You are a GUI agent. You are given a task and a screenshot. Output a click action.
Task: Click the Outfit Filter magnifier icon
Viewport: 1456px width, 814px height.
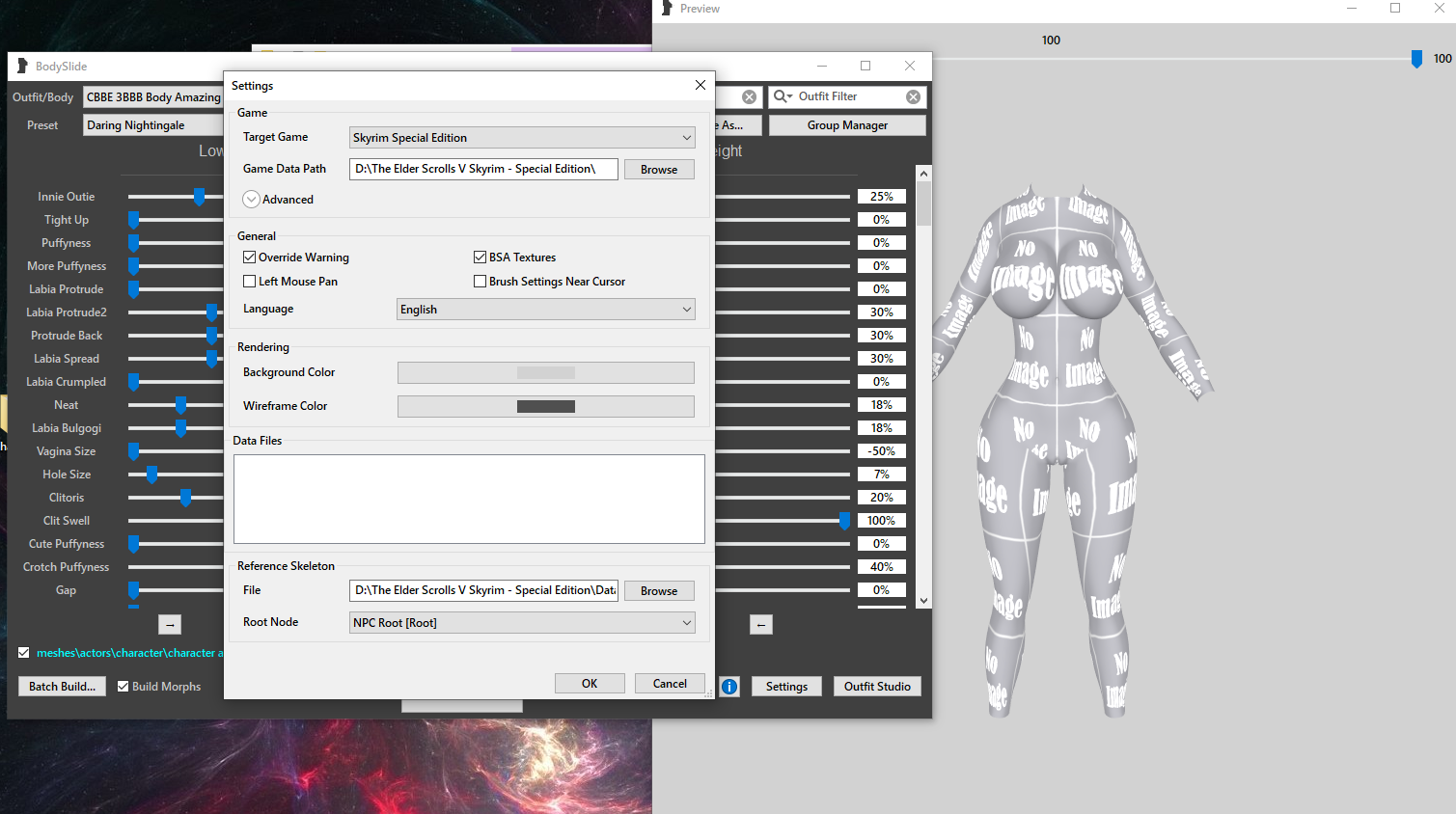(782, 97)
